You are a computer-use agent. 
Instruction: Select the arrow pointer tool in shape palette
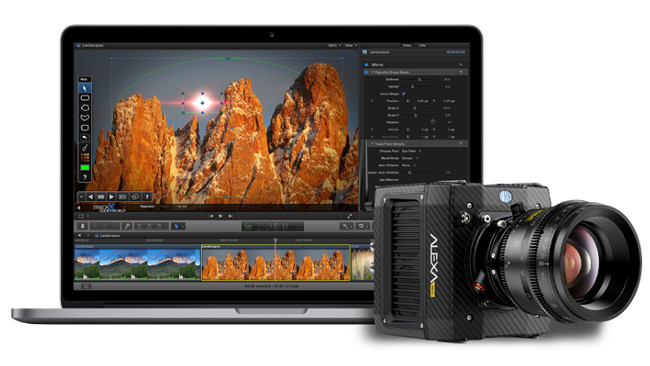(x=85, y=88)
